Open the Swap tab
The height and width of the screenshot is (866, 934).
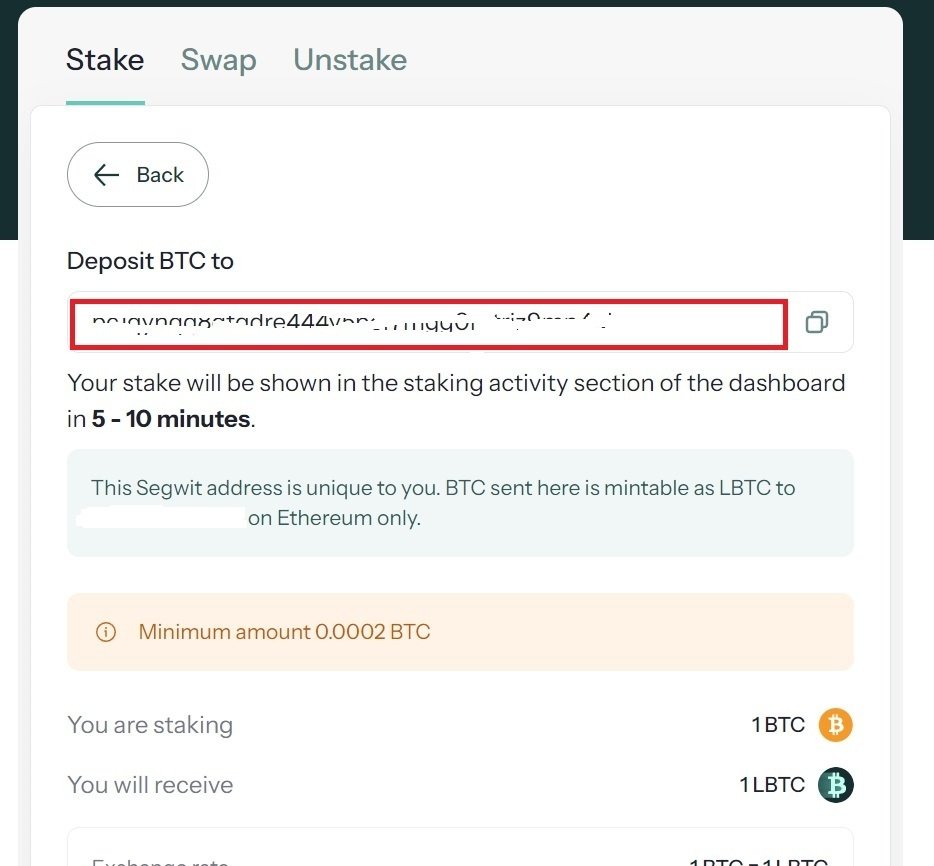[218, 60]
